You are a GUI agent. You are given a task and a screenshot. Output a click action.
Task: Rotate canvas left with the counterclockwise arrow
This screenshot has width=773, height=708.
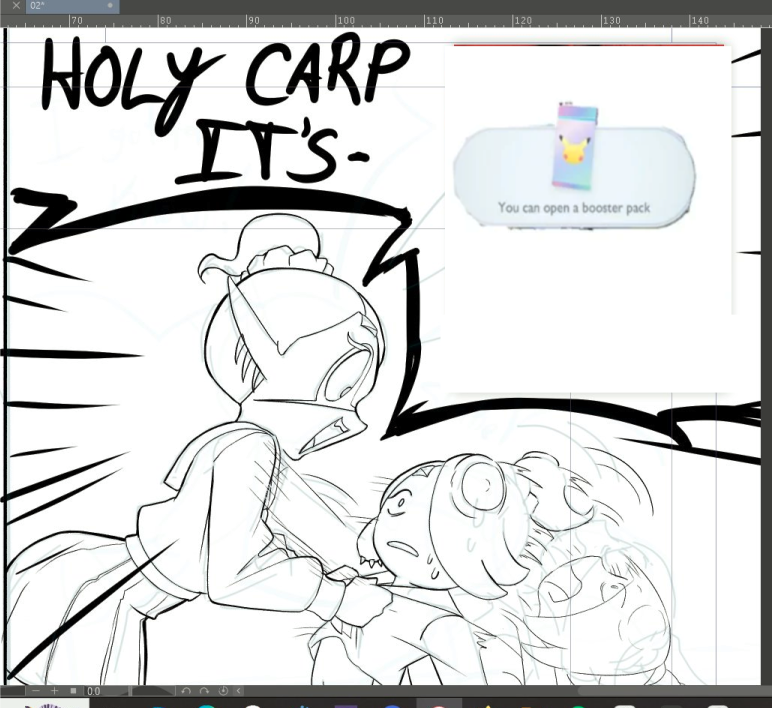point(185,691)
